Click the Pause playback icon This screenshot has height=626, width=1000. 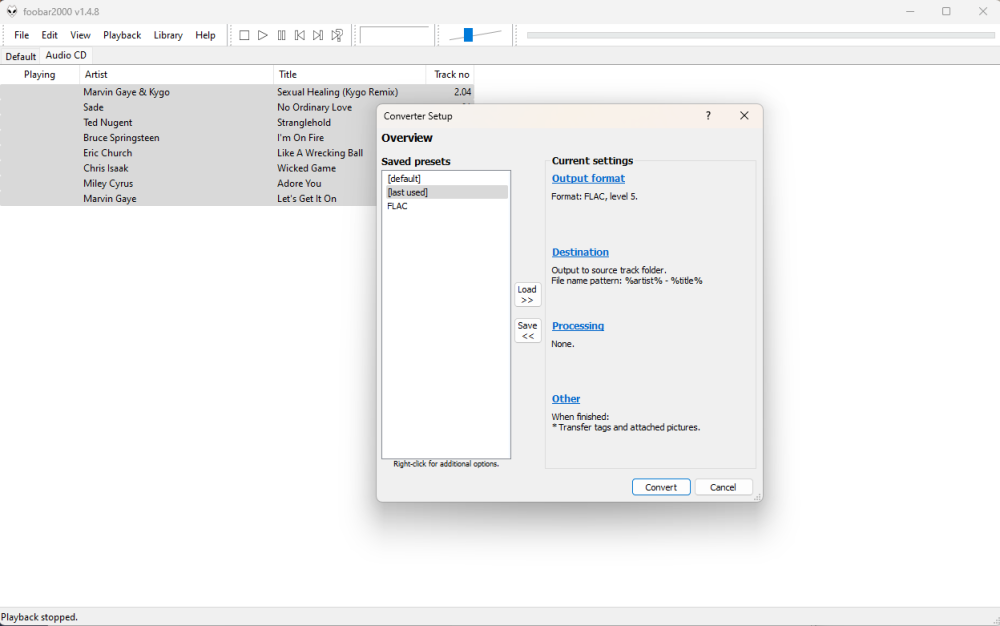tap(281, 35)
